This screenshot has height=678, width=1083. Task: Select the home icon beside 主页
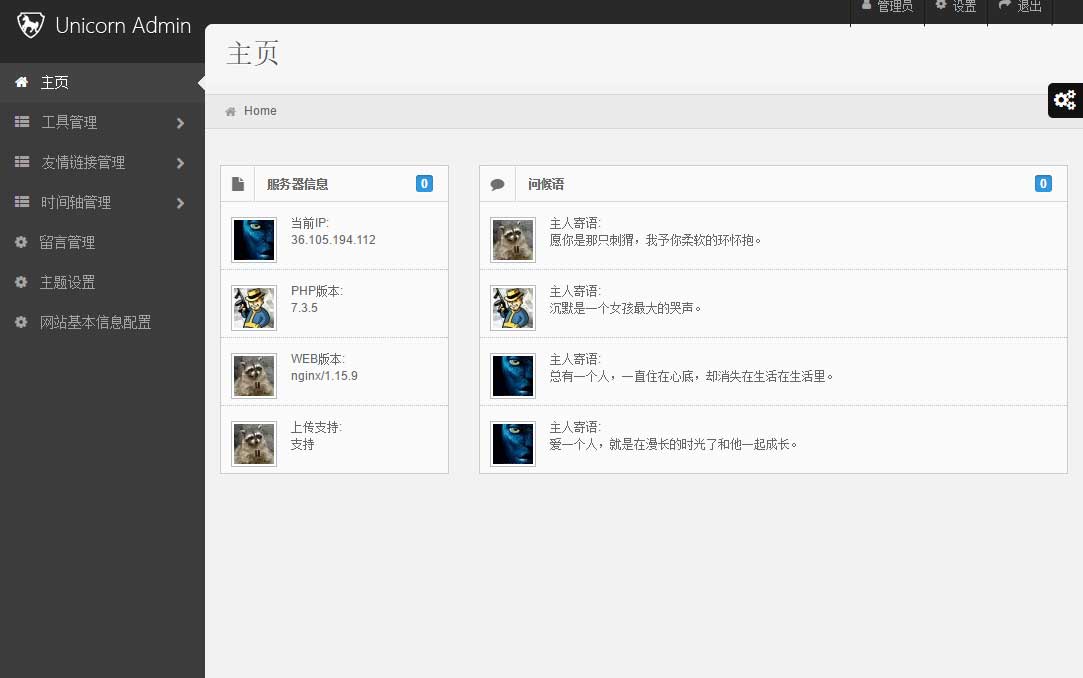coord(21,82)
